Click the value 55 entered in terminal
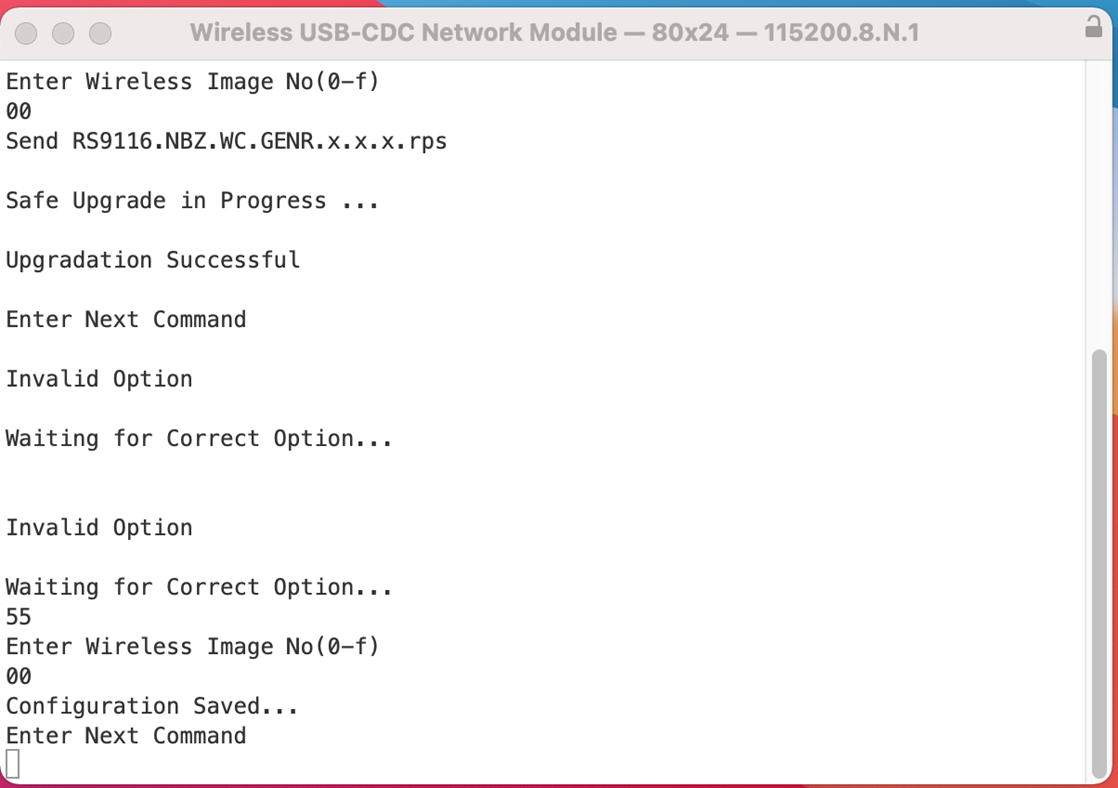The width and height of the screenshot is (1118, 788). point(17,616)
